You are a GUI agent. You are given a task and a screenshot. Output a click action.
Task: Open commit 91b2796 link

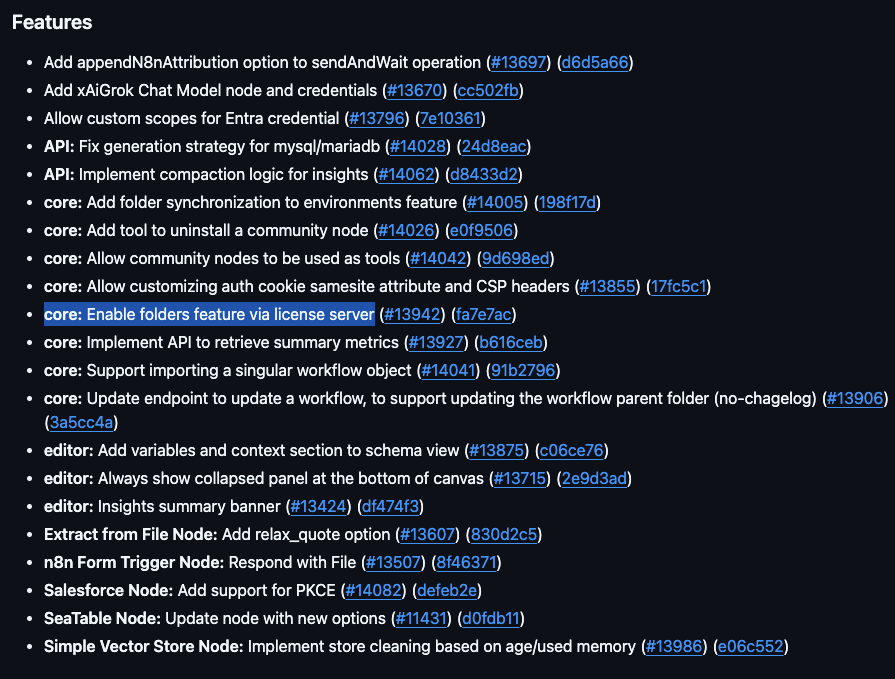[x=523, y=371]
